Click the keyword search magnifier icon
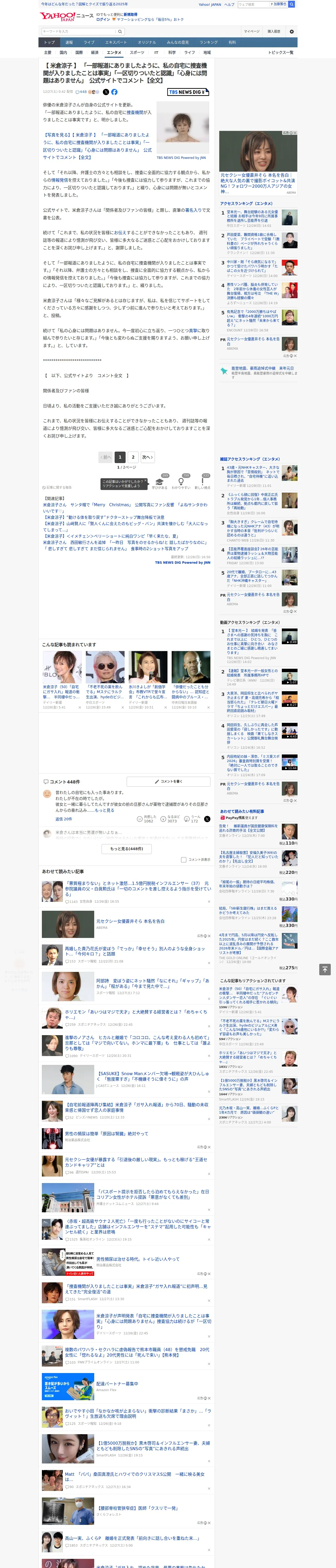The width and height of the screenshot is (336, 1568). pos(120,31)
